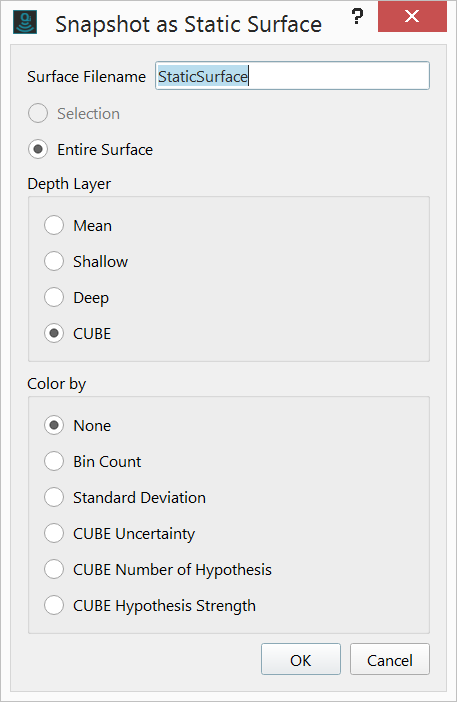Click the Cancel button

click(x=390, y=659)
